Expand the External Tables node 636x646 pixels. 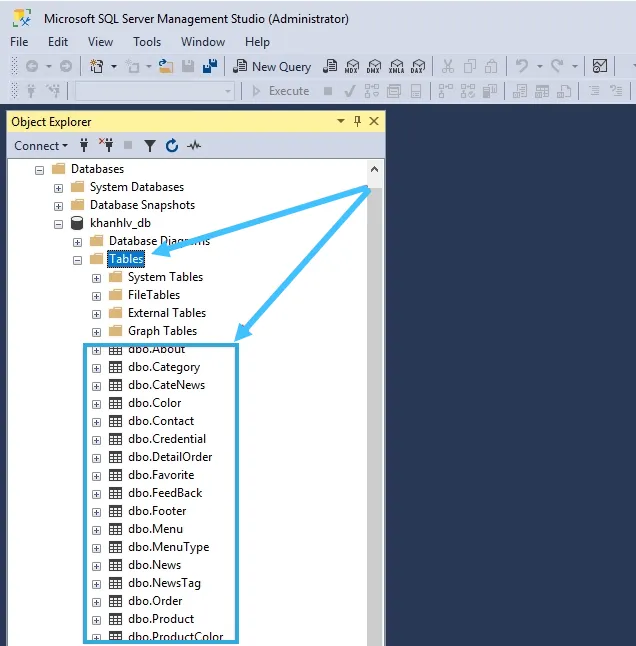pyautogui.click(x=96, y=314)
